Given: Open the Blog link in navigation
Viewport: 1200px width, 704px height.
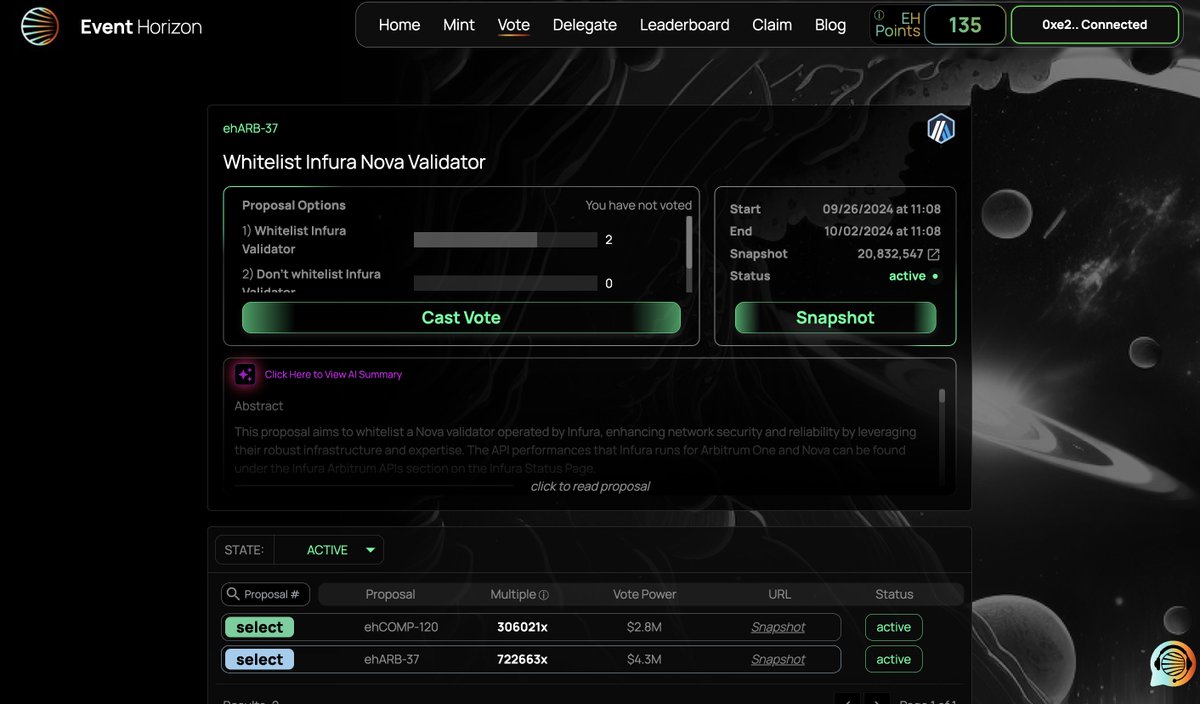Looking at the screenshot, I should (x=830, y=25).
